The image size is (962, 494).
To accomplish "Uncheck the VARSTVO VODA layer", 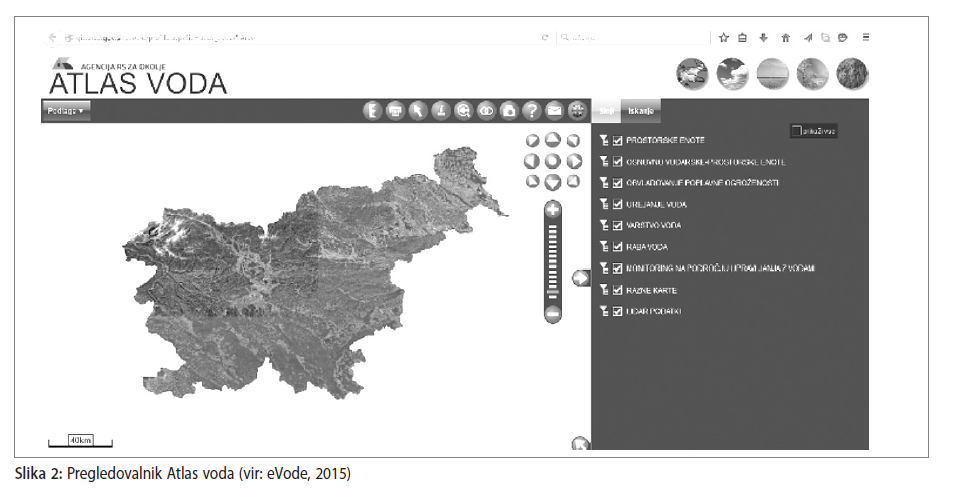I will [617, 225].
